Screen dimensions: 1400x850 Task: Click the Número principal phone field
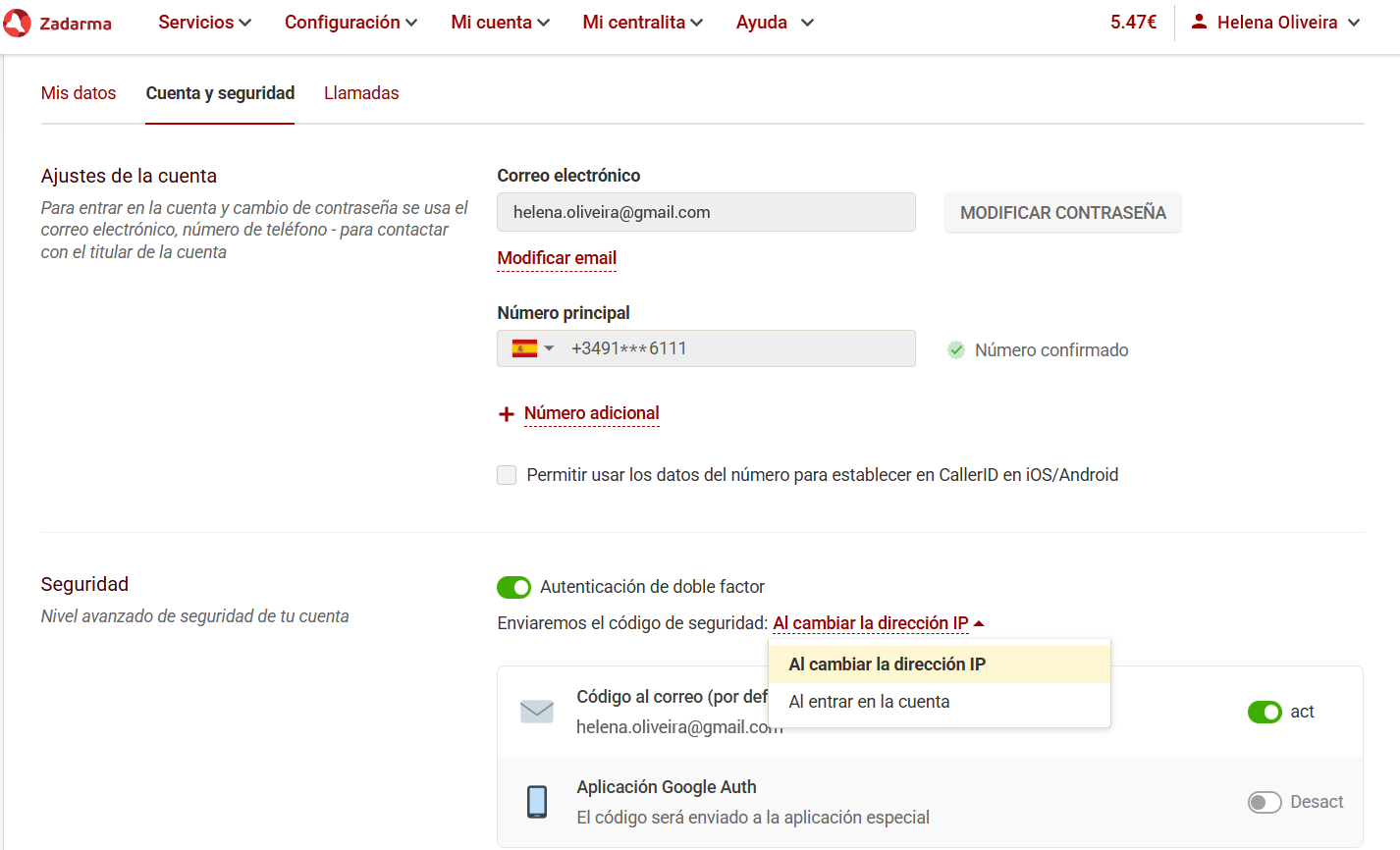coord(706,348)
